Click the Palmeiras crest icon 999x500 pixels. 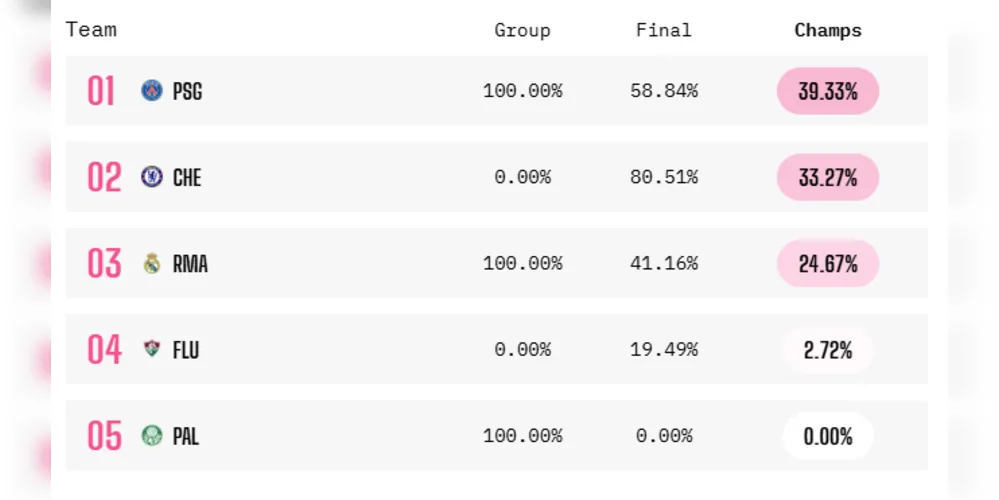click(152, 436)
